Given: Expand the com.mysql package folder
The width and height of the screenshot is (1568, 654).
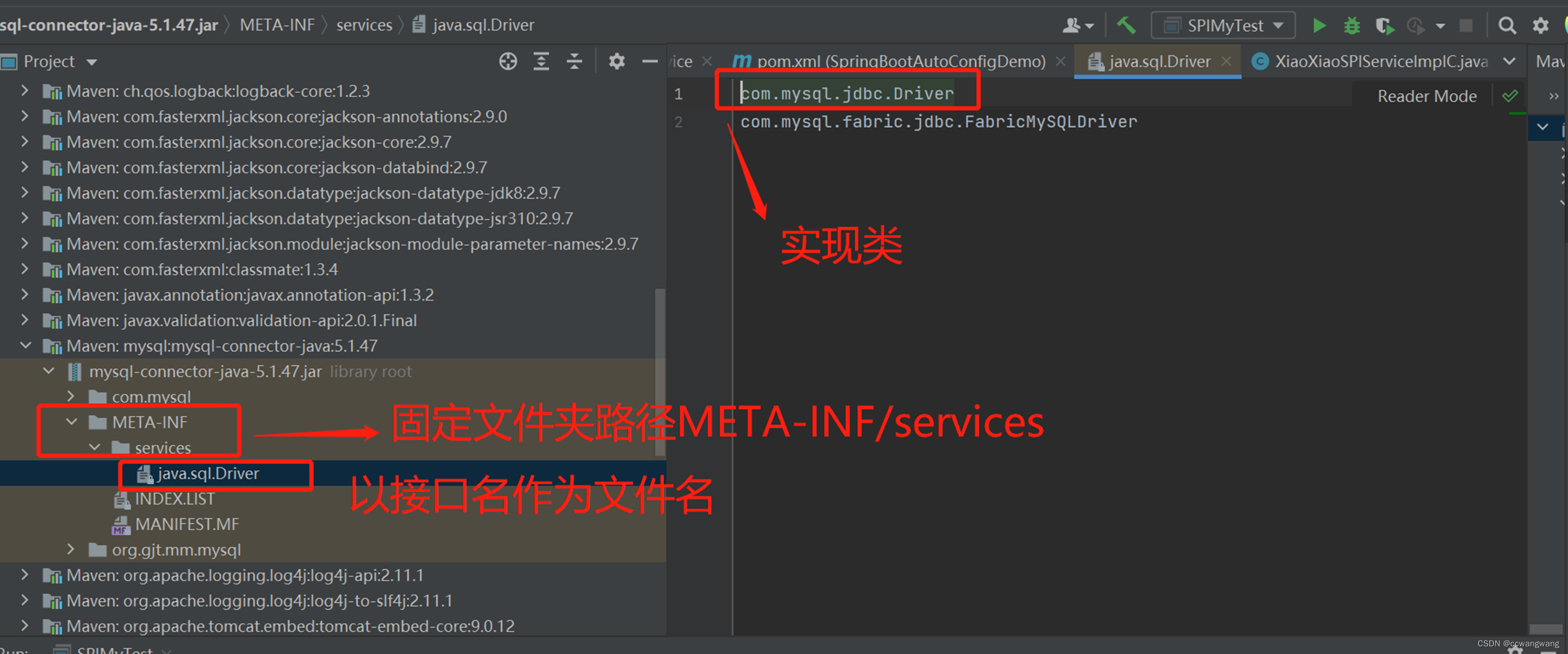Looking at the screenshot, I should tap(72, 396).
